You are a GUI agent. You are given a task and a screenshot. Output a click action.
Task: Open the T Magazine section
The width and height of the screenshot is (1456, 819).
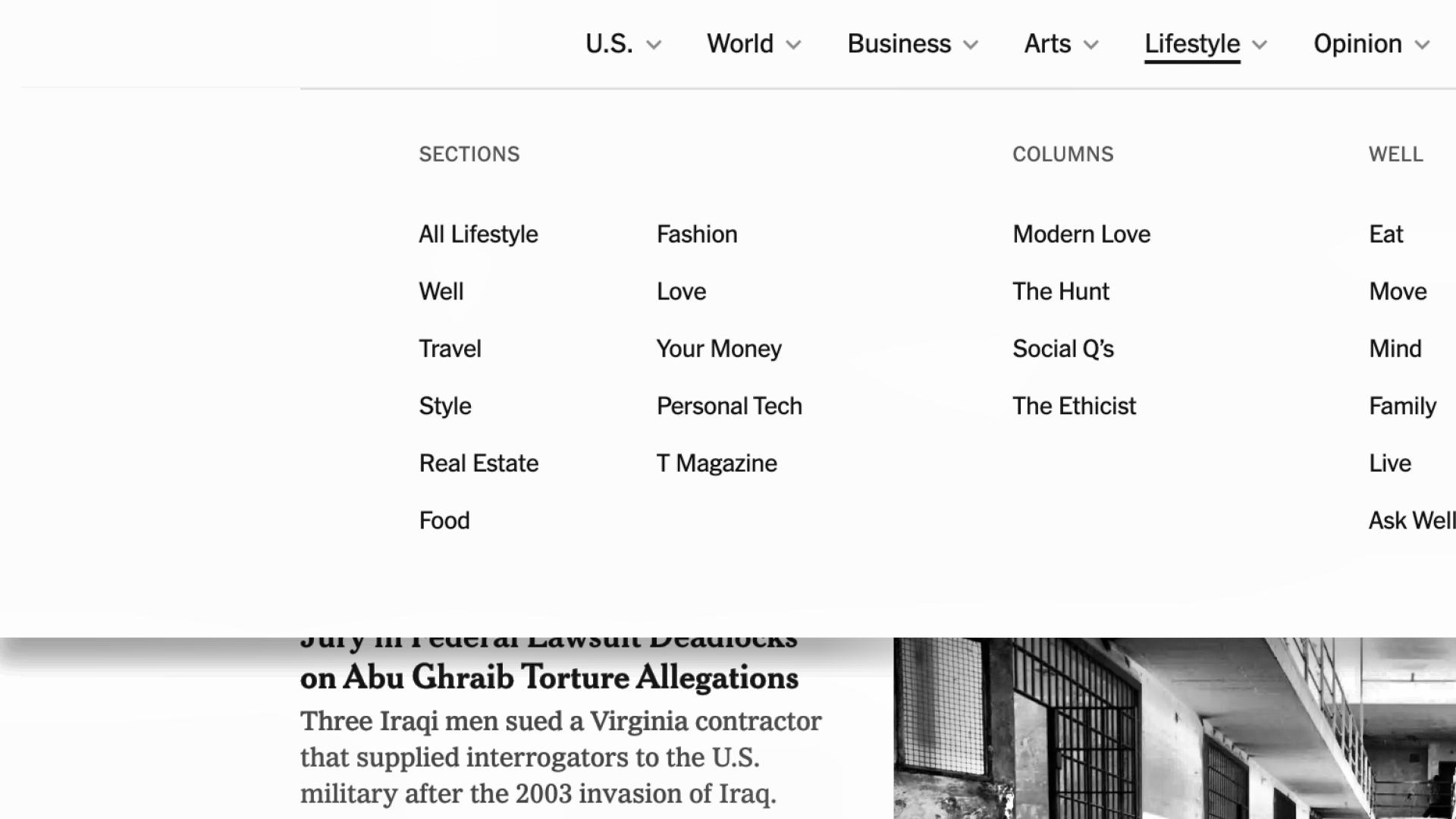tap(716, 462)
